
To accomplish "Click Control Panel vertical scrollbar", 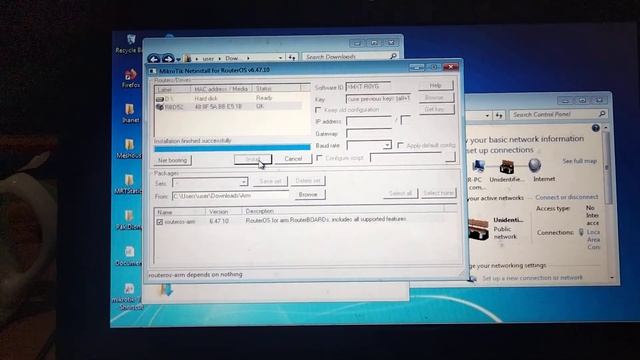I will (607, 167).
